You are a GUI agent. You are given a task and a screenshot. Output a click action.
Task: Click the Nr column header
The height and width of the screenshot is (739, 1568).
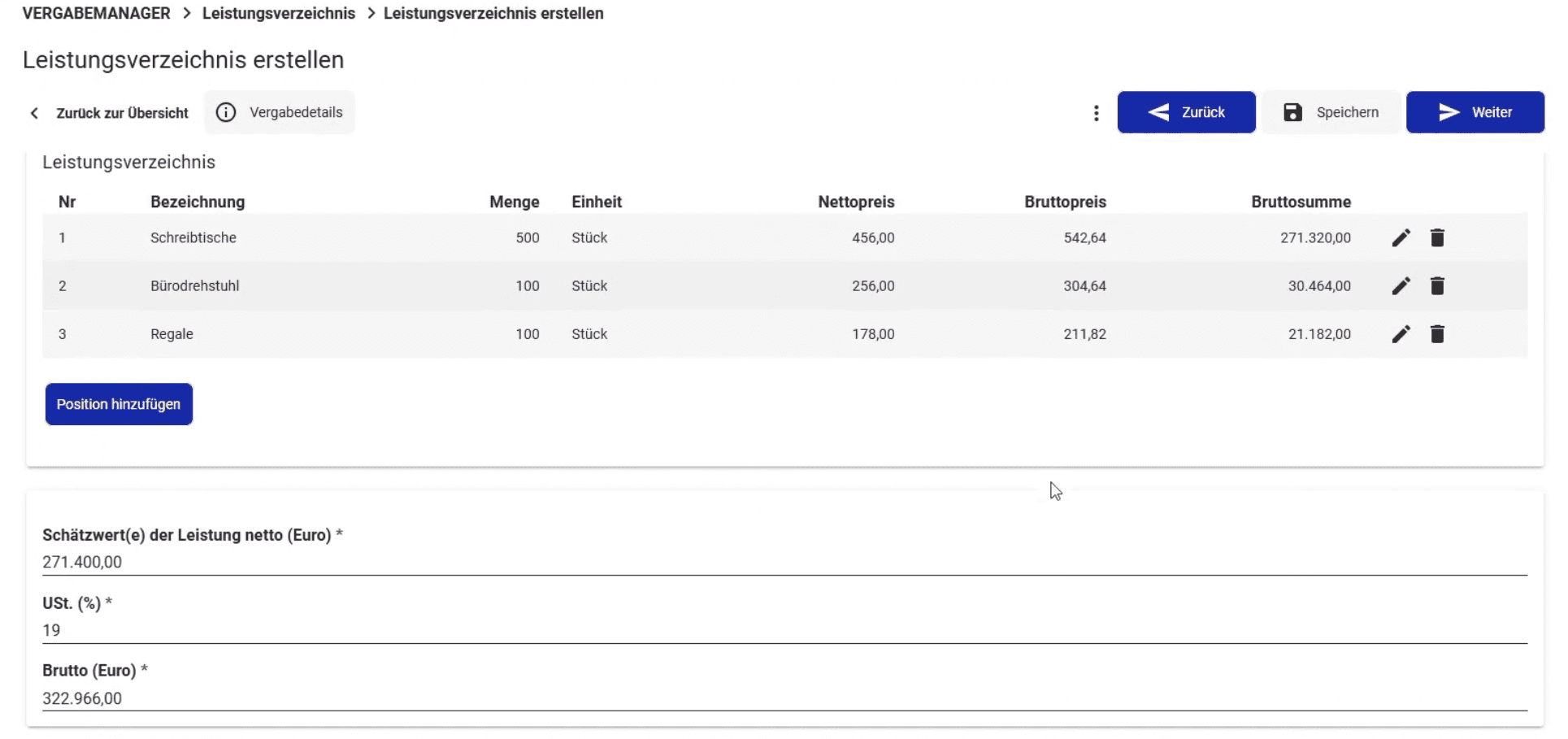pos(67,202)
